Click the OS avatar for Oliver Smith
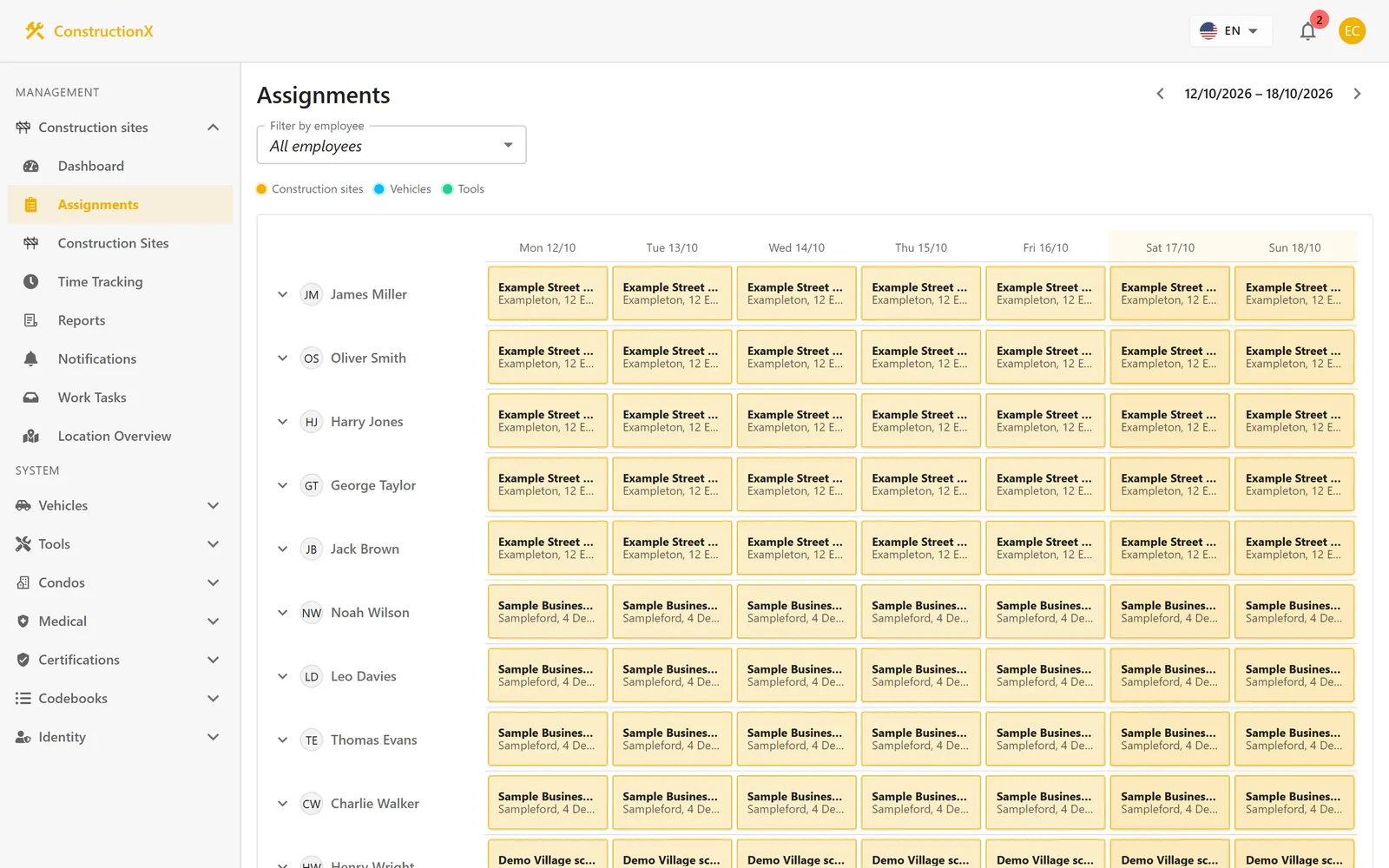The height and width of the screenshot is (868, 1389). coord(311,358)
